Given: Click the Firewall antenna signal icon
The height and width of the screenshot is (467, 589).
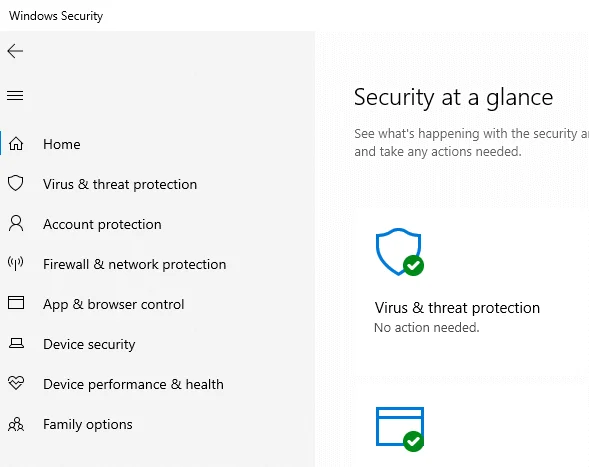Looking at the screenshot, I should coord(16,263).
